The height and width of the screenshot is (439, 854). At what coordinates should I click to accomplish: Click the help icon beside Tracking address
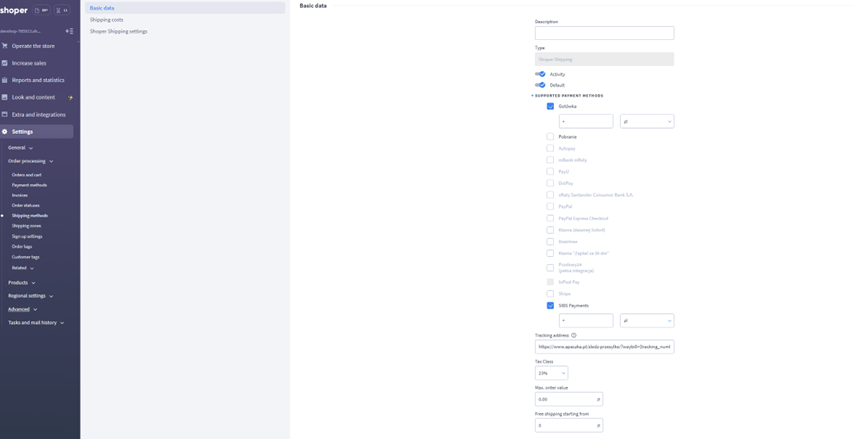(573, 335)
